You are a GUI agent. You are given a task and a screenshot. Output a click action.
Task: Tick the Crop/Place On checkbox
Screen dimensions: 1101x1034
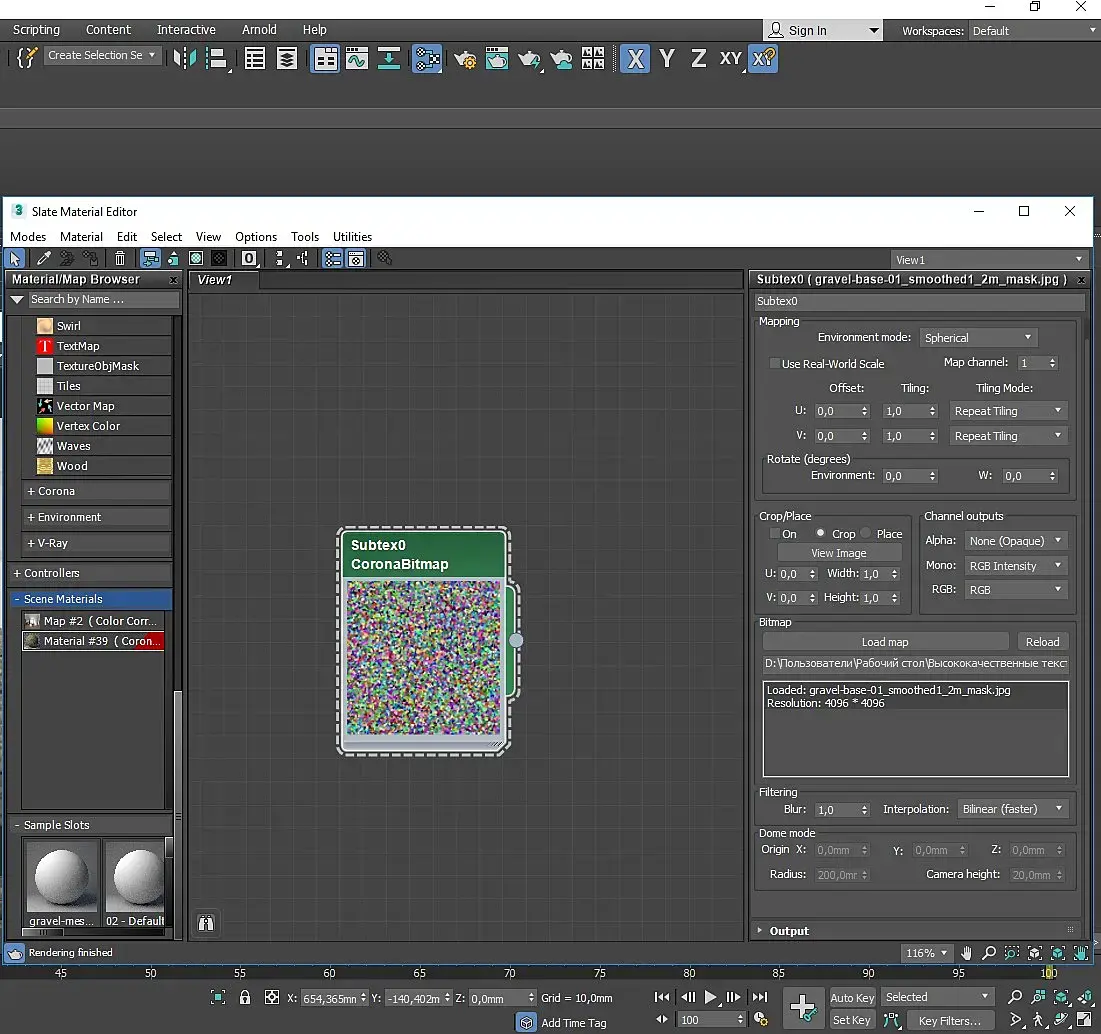[774, 534]
